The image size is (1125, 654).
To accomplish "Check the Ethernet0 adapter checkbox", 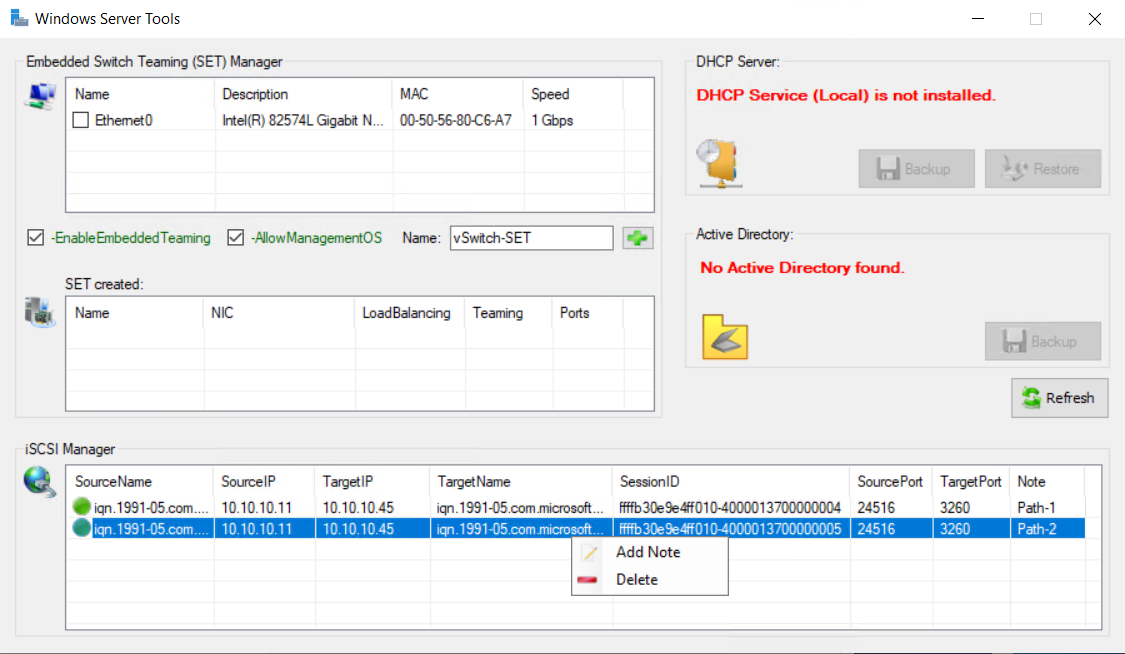I will click(82, 120).
